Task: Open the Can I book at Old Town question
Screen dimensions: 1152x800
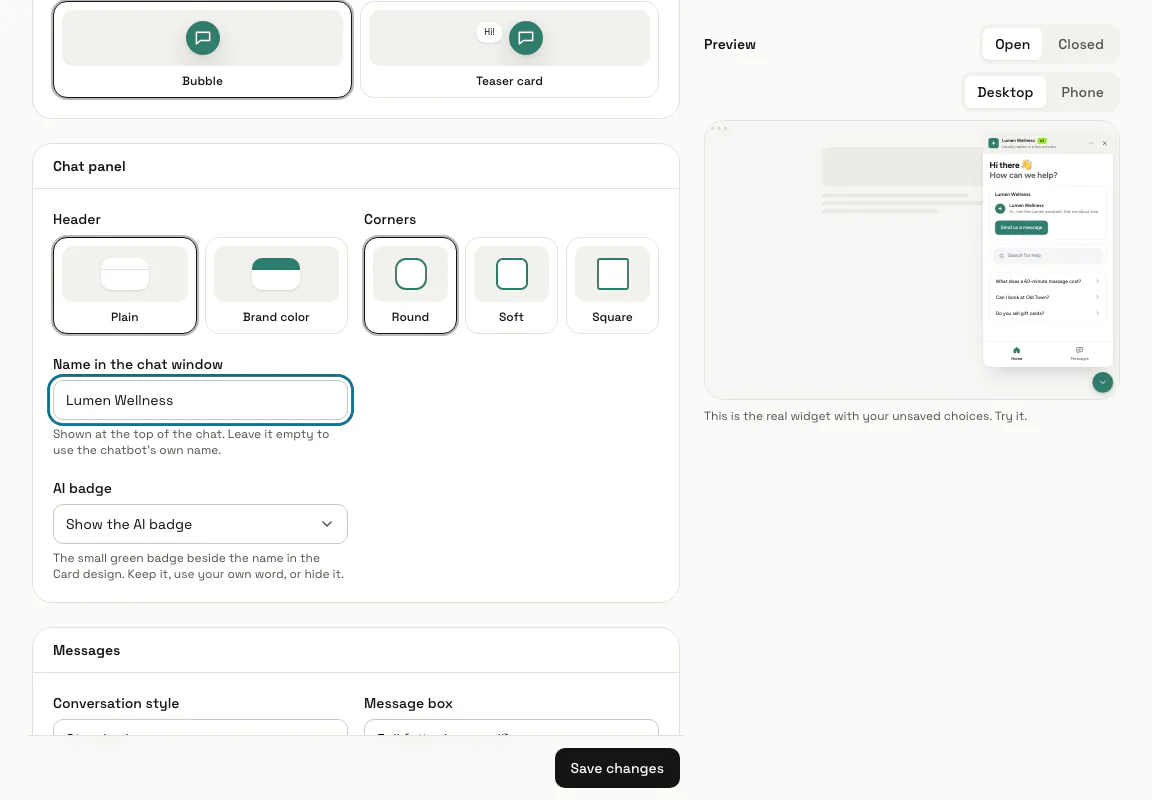Action: point(1048,297)
